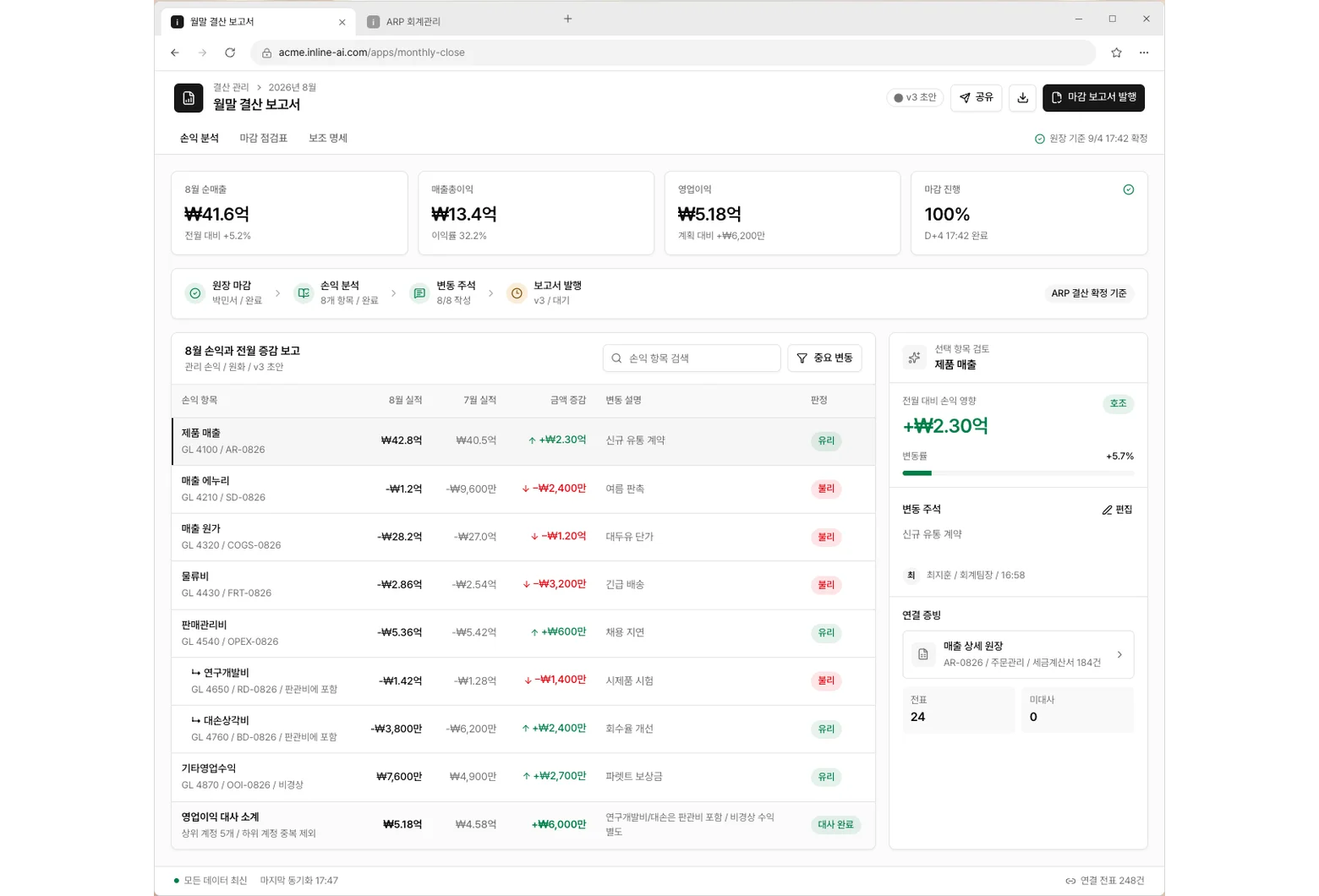Click the site lock icon in address bar
Viewport: 1319px width, 896px height.
[x=266, y=52]
